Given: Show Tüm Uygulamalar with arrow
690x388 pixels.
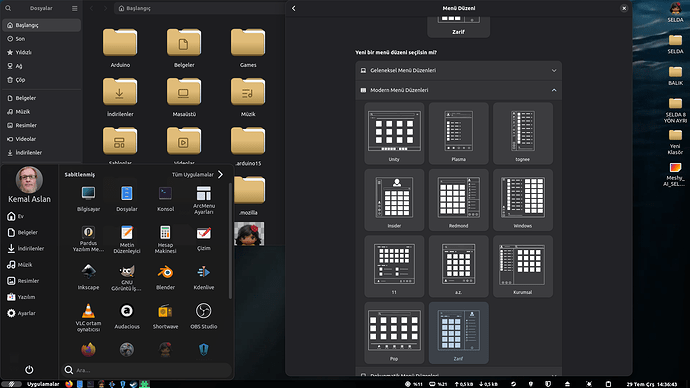Looking at the screenshot, I should (x=198, y=175).
